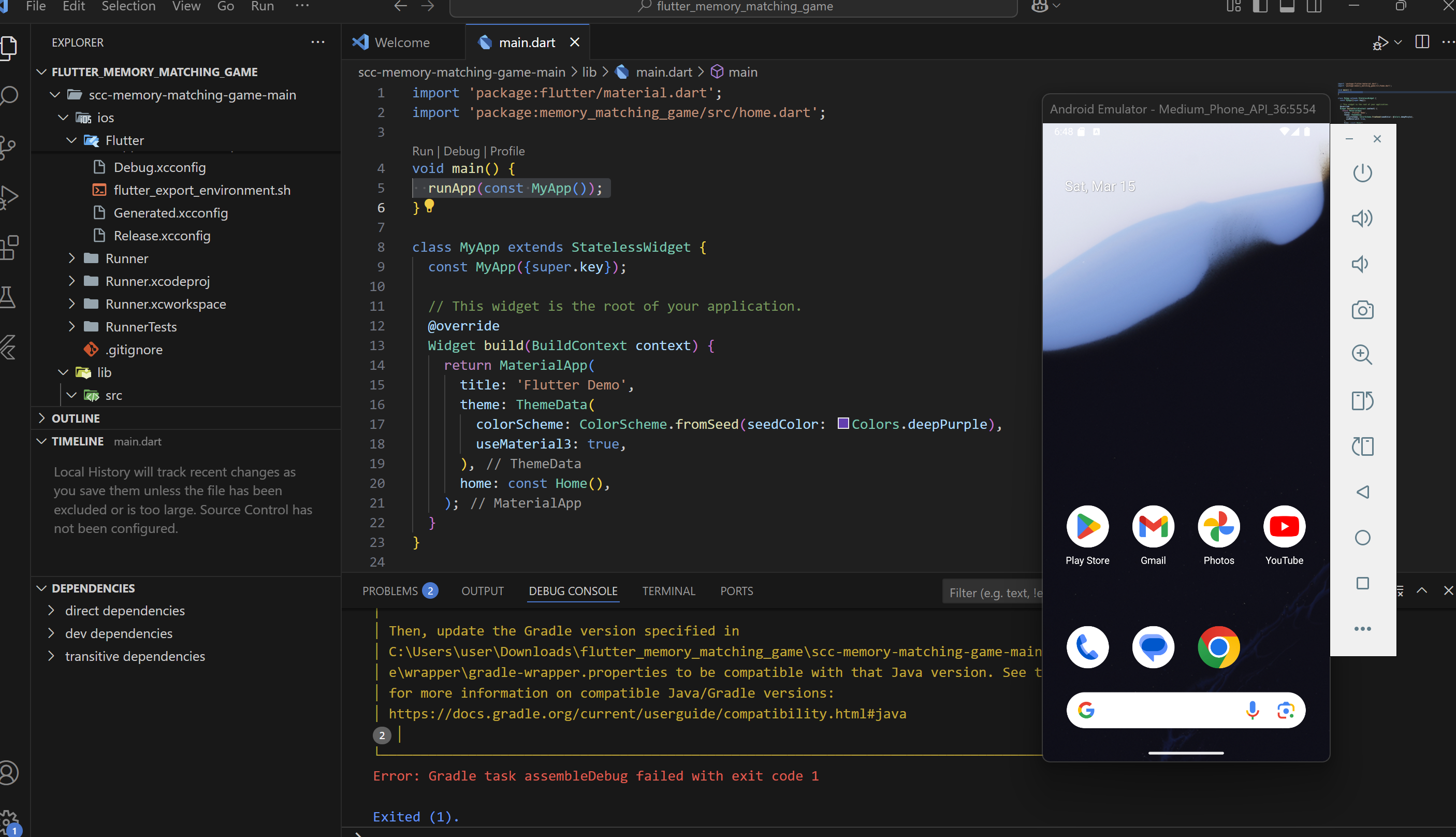Open Chrome browser on emulator

coord(1218,647)
